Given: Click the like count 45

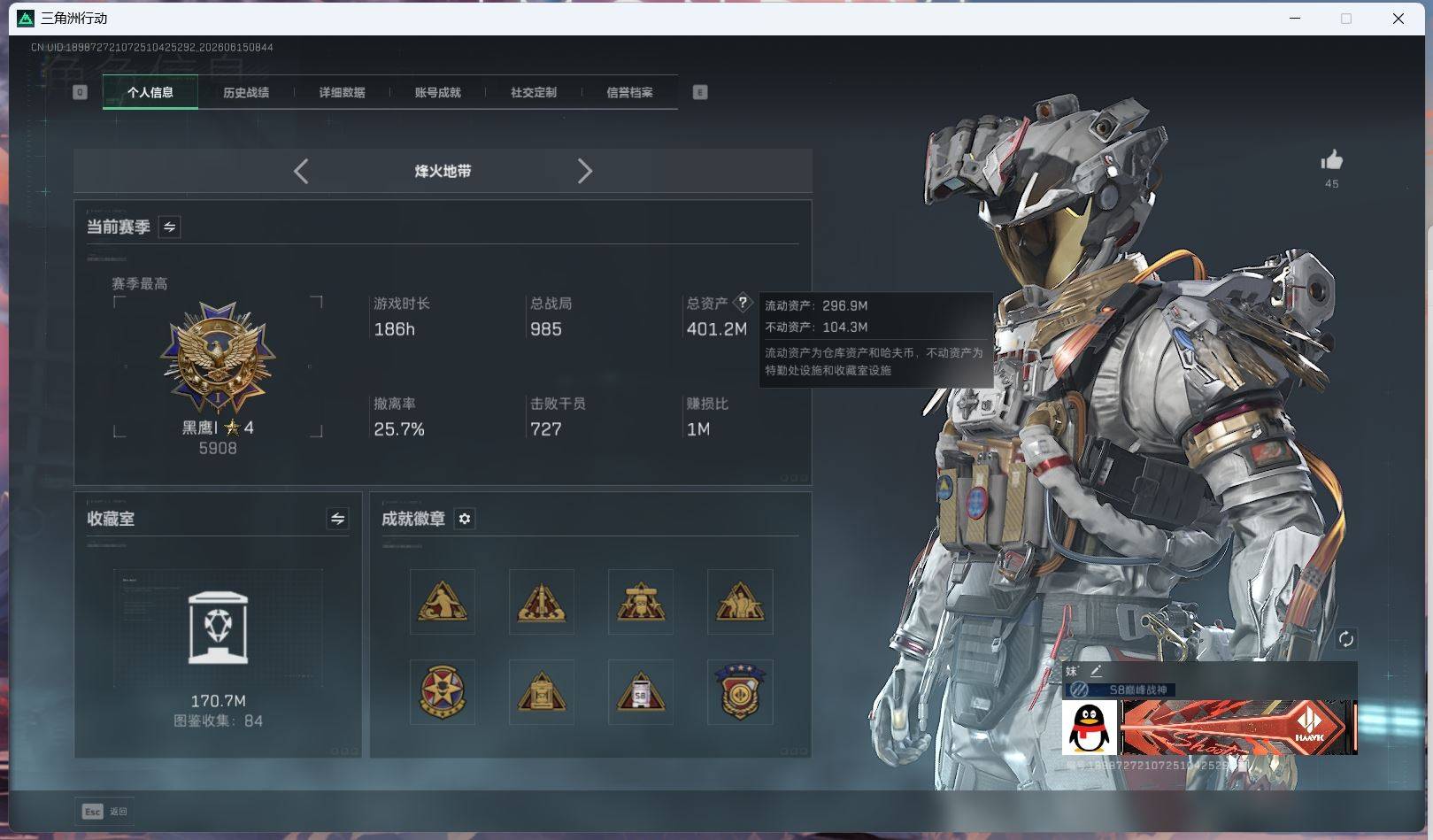Looking at the screenshot, I should point(1332,184).
